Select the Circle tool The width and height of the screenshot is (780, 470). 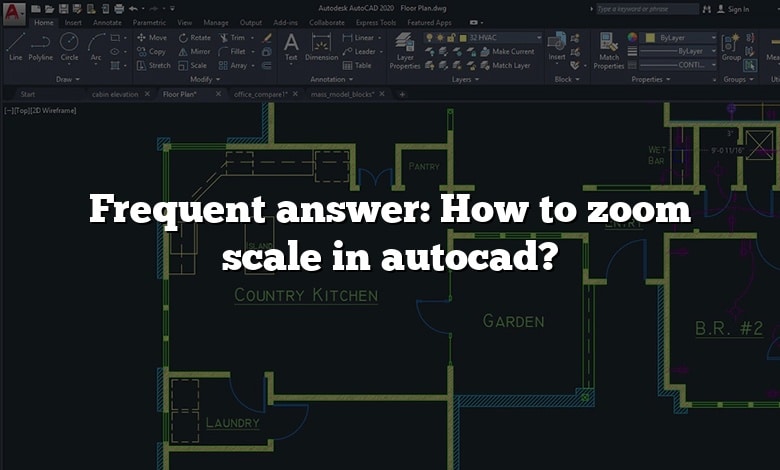point(69,46)
